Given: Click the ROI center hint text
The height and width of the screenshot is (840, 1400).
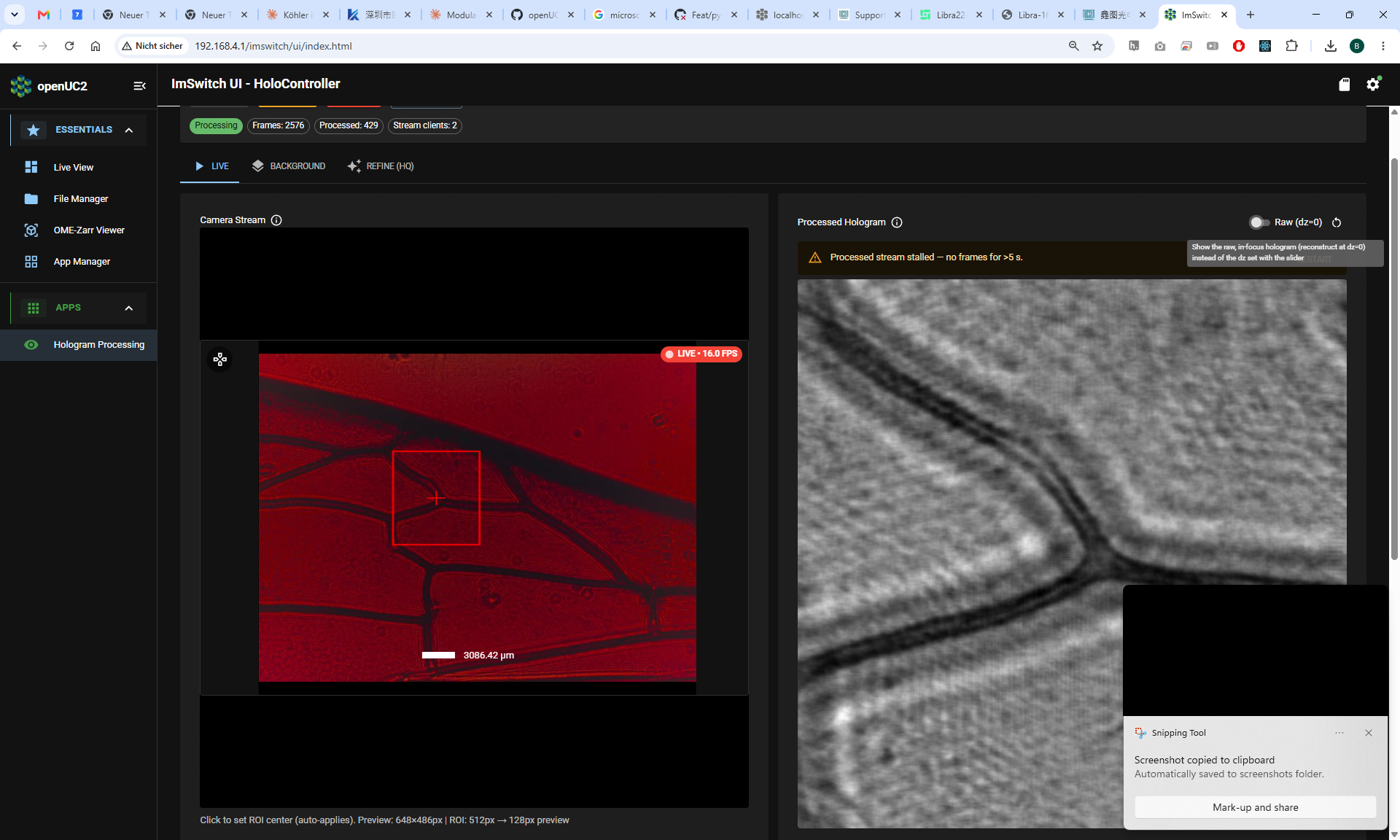Looking at the screenshot, I should (x=384, y=820).
